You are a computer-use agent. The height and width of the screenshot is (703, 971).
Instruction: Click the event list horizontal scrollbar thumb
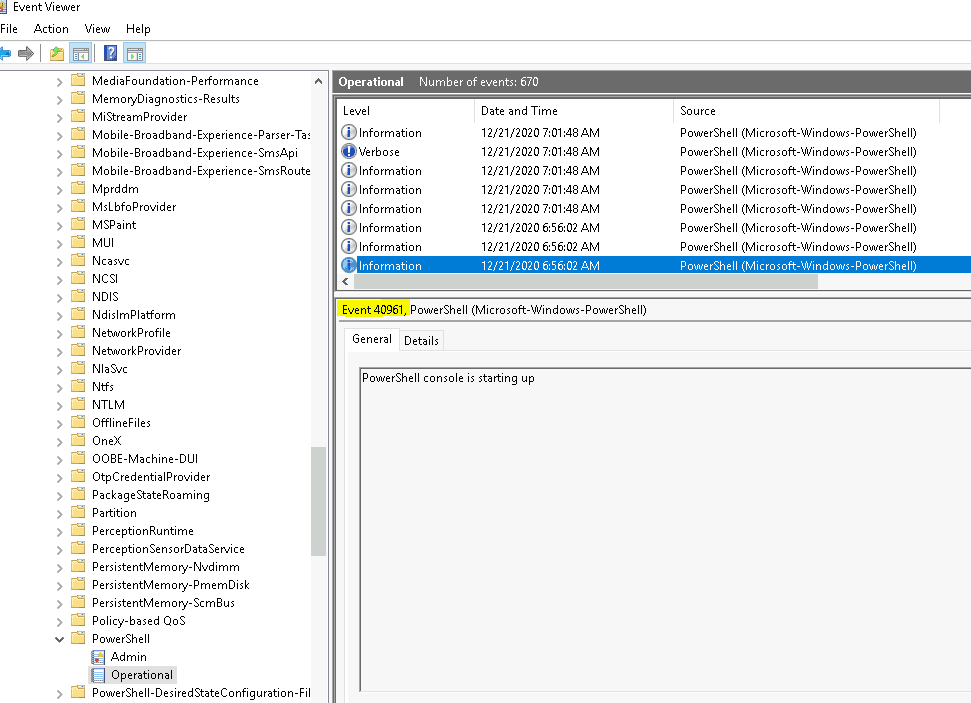click(586, 282)
